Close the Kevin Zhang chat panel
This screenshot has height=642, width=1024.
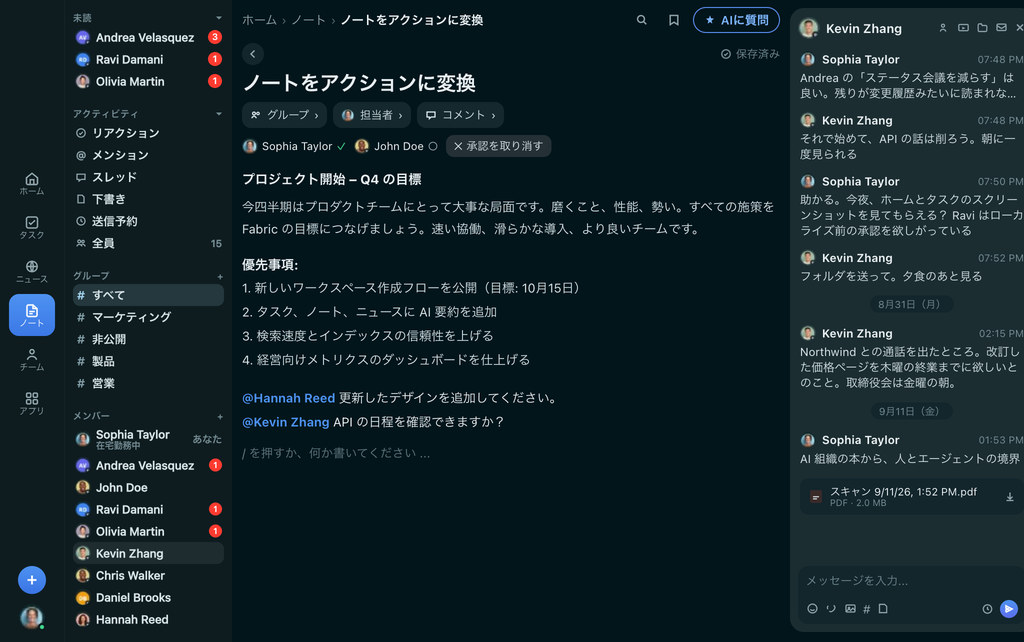(x=1019, y=28)
